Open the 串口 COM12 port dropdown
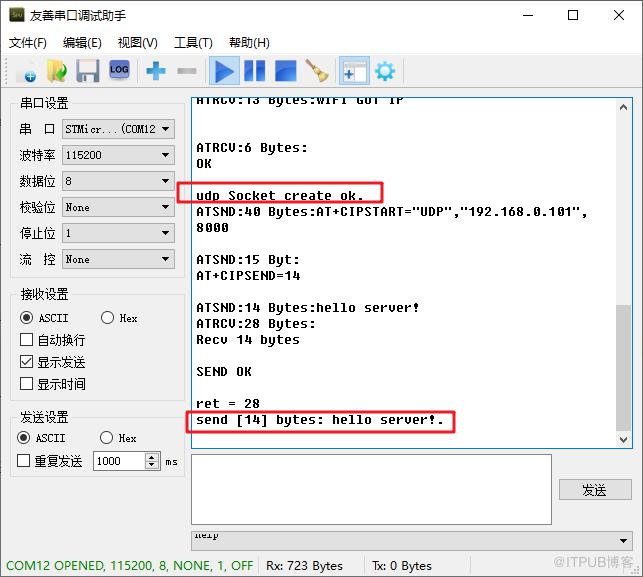Viewport: 643px width, 577px height. (119, 129)
